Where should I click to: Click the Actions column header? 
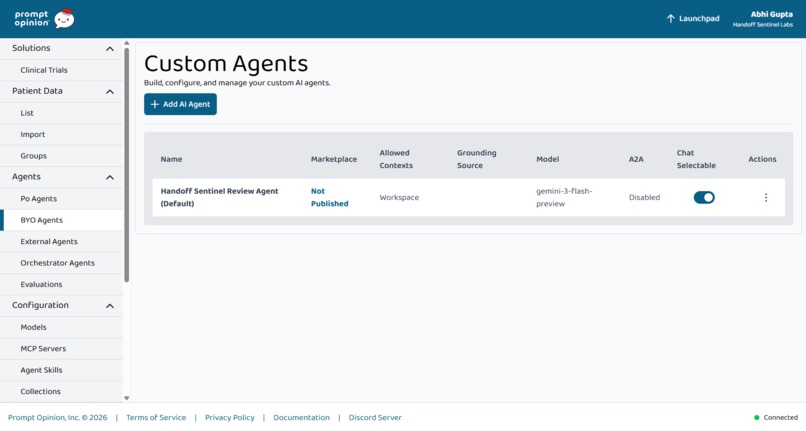tap(762, 159)
